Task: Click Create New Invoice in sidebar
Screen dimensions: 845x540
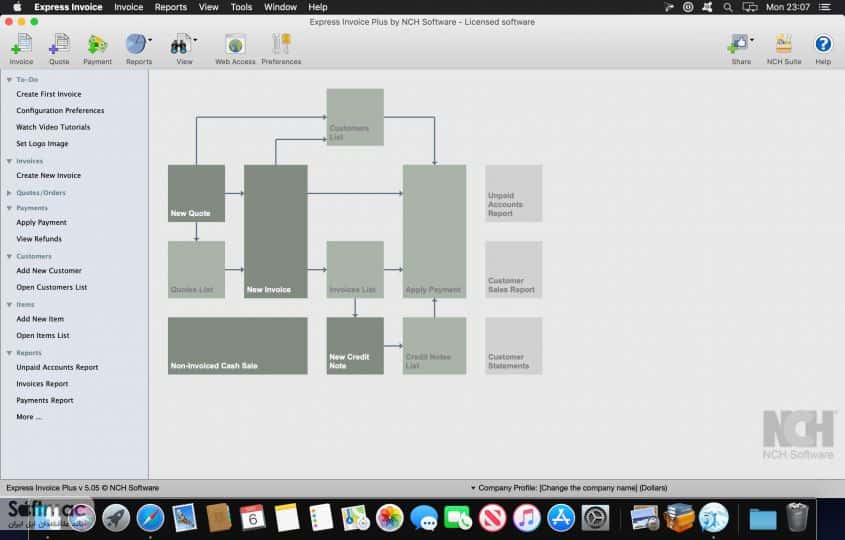Action: coord(49,176)
